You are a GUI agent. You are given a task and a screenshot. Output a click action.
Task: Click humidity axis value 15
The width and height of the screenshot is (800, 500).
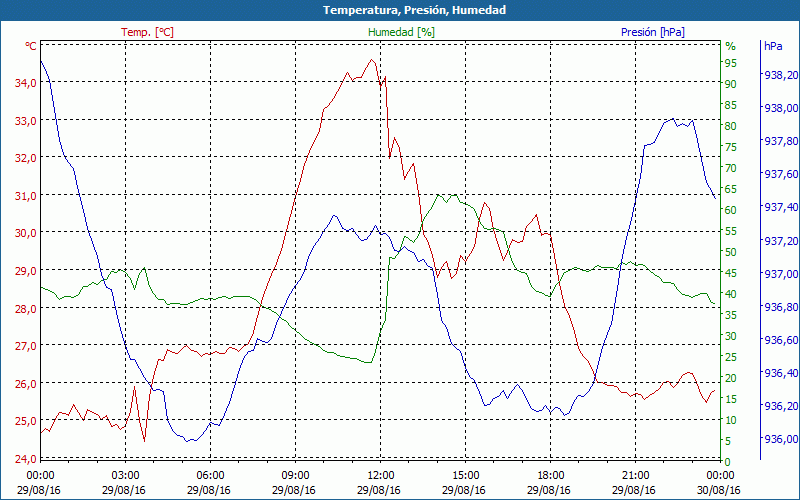coord(731,399)
